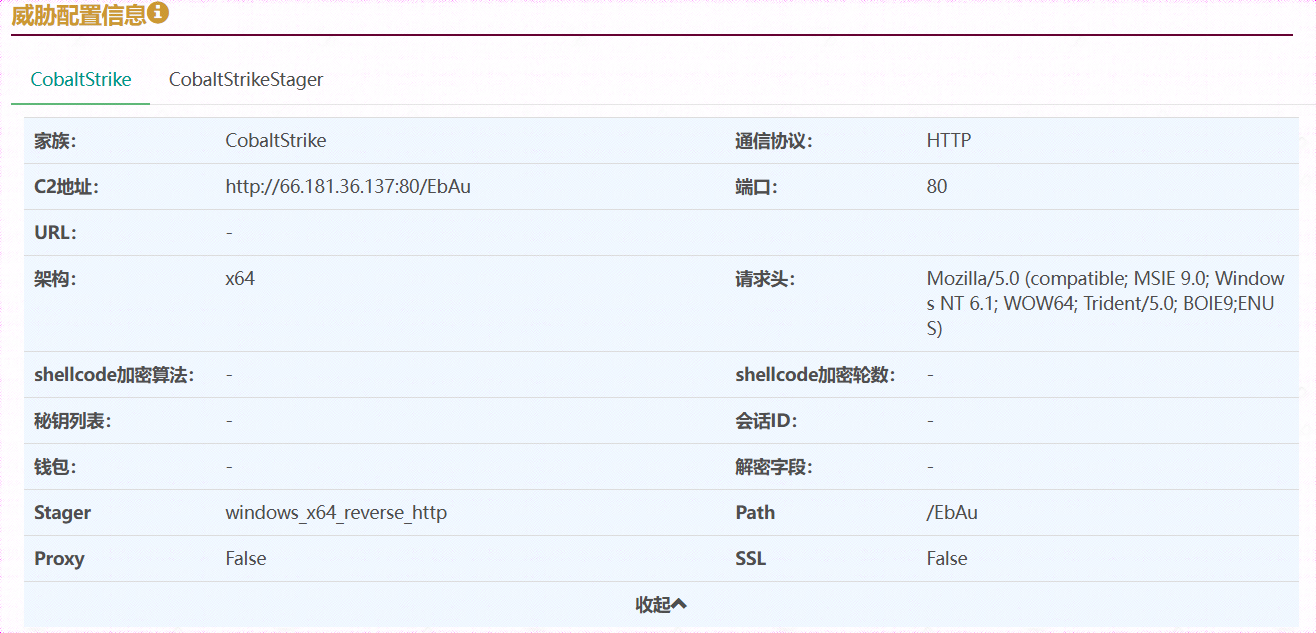Click the shellcode加密轮数 label
This screenshot has width=1316, height=633.
(x=815, y=375)
